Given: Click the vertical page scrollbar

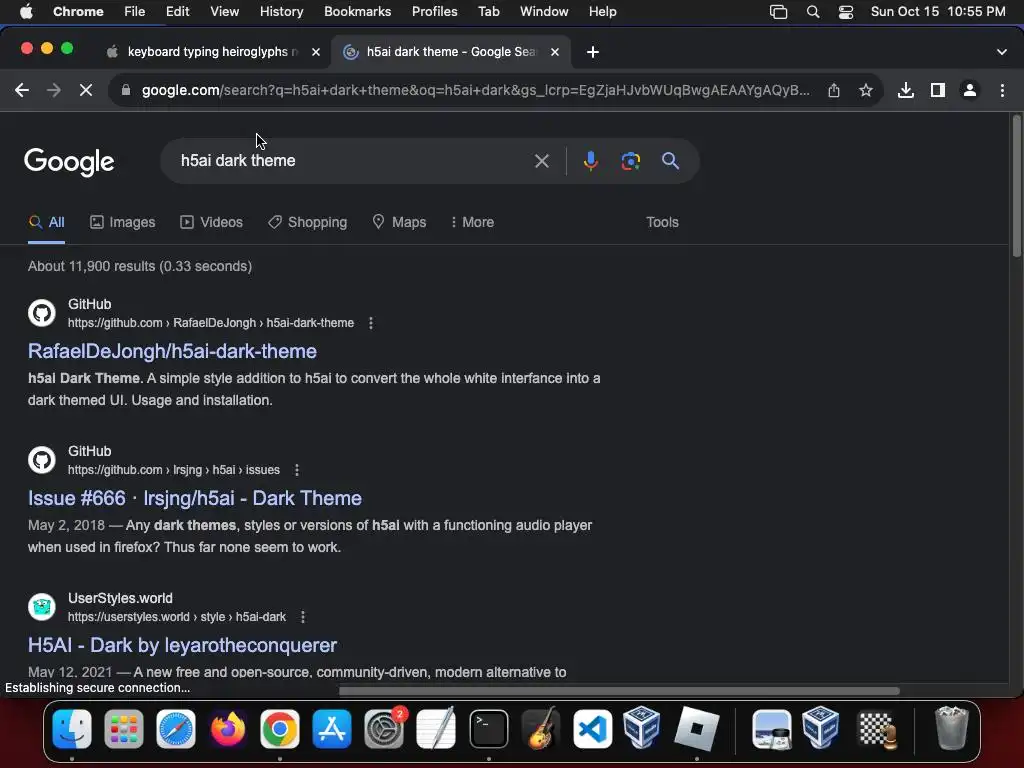Looking at the screenshot, I should [x=1016, y=186].
